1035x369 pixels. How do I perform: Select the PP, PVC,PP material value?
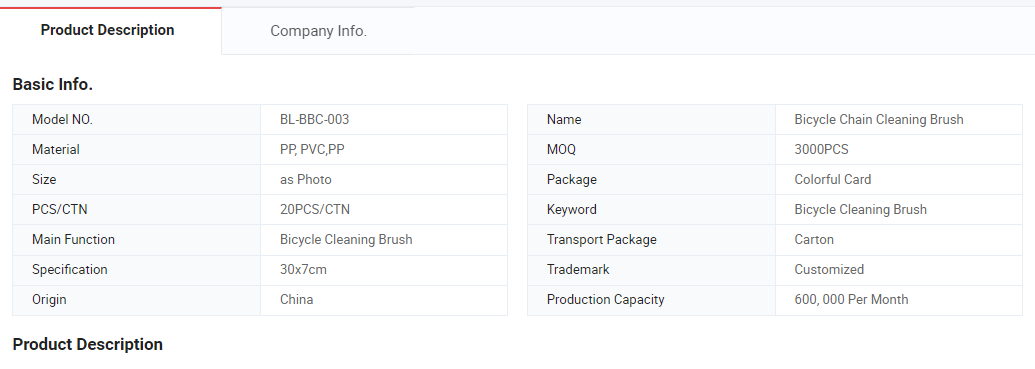312,150
